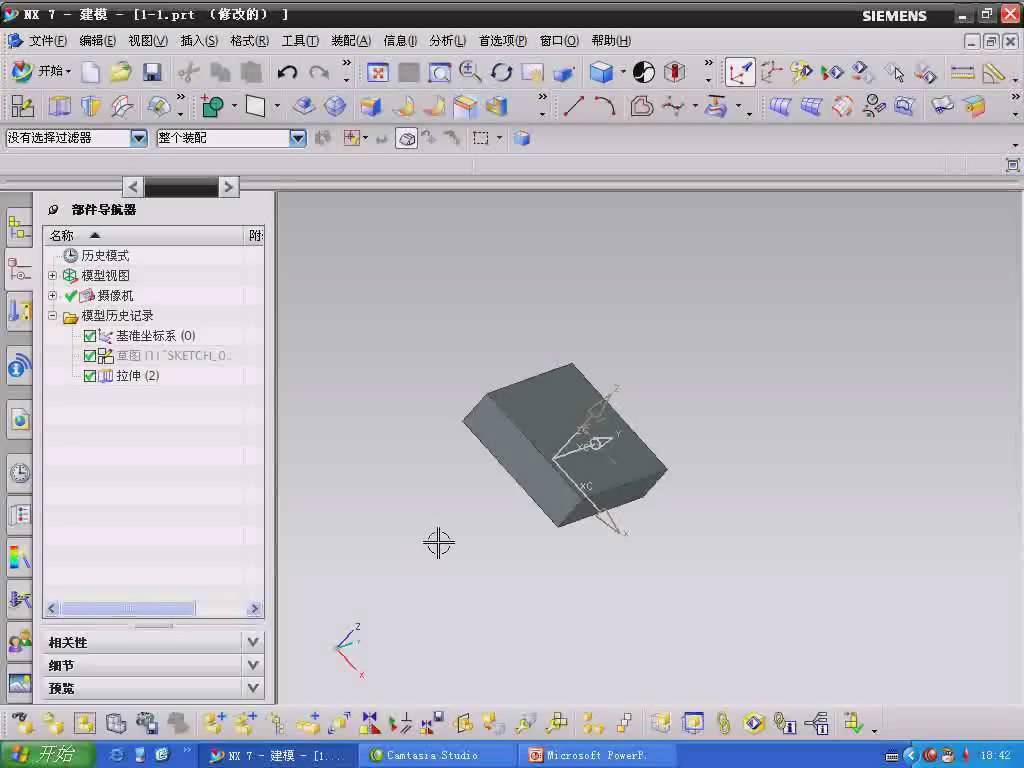Click the Undo arrow icon
This screenshot has height=768, width=1024.
pos(287,72)
